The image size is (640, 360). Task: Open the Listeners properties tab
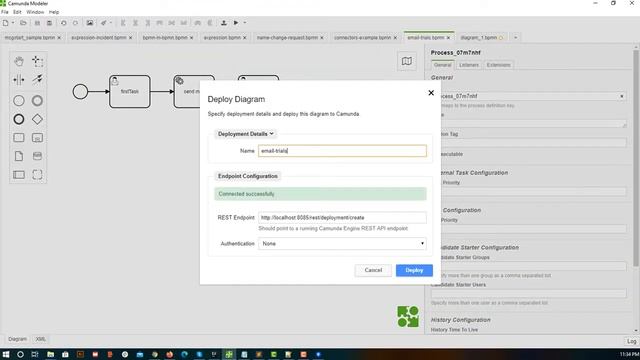469,65
